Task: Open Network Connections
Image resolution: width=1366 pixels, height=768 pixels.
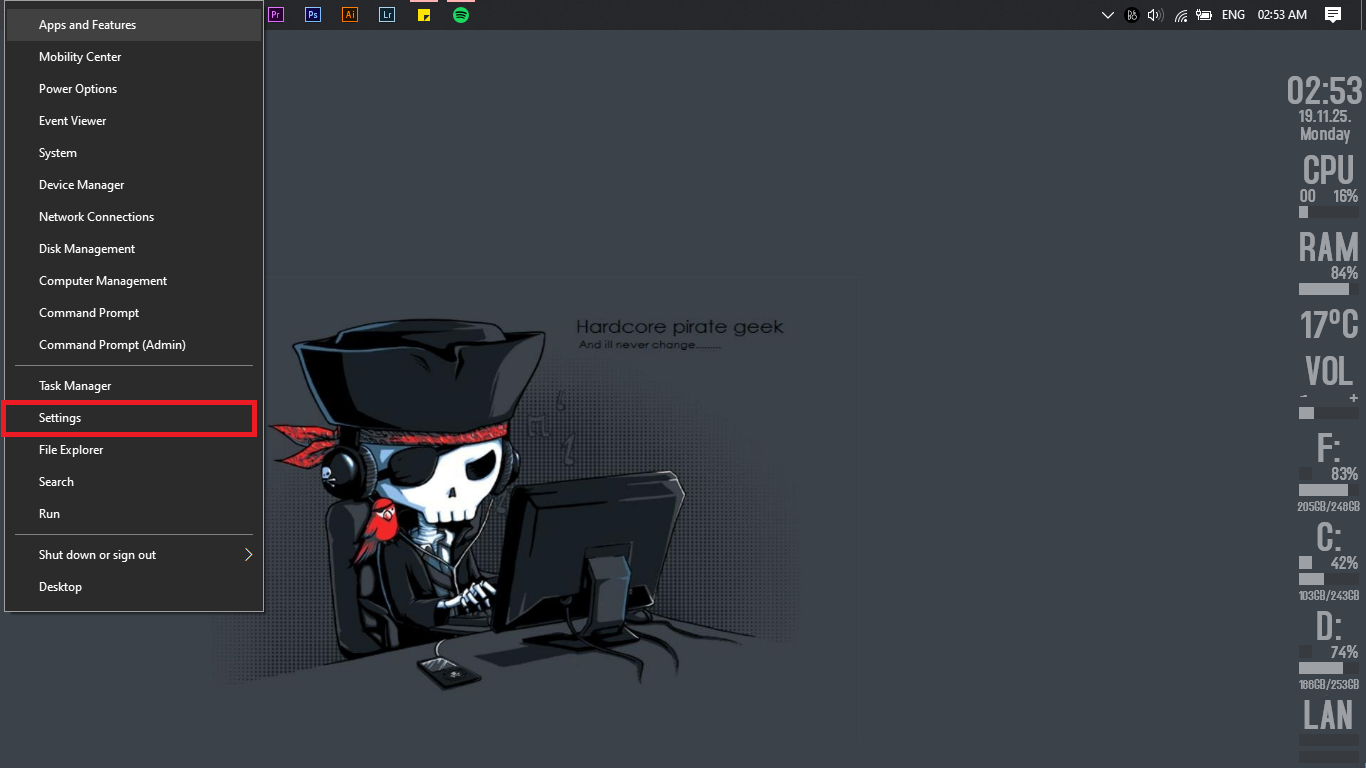Action: coord(134,217)
